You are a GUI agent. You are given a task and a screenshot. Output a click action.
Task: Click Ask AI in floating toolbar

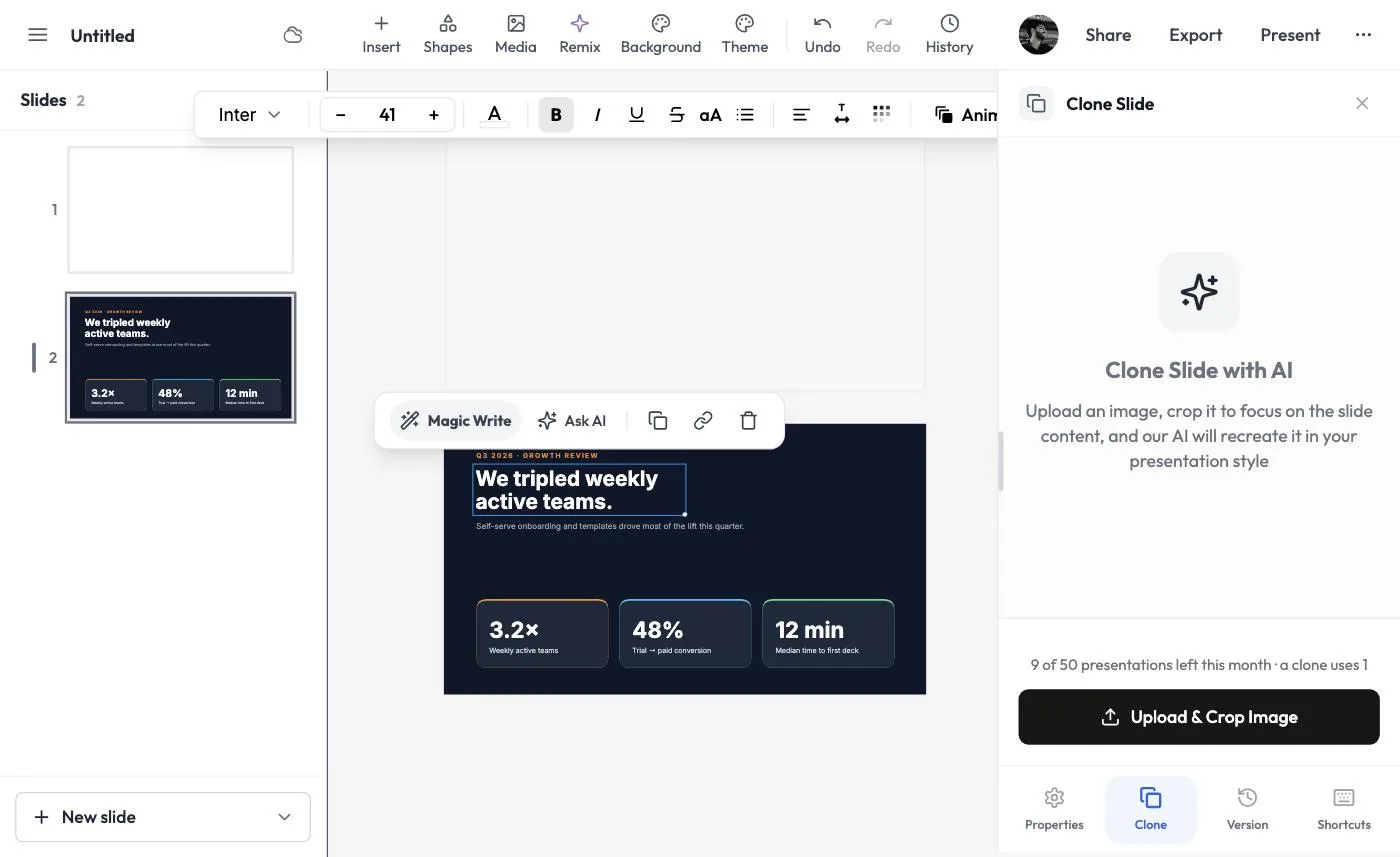pos(572,421)
